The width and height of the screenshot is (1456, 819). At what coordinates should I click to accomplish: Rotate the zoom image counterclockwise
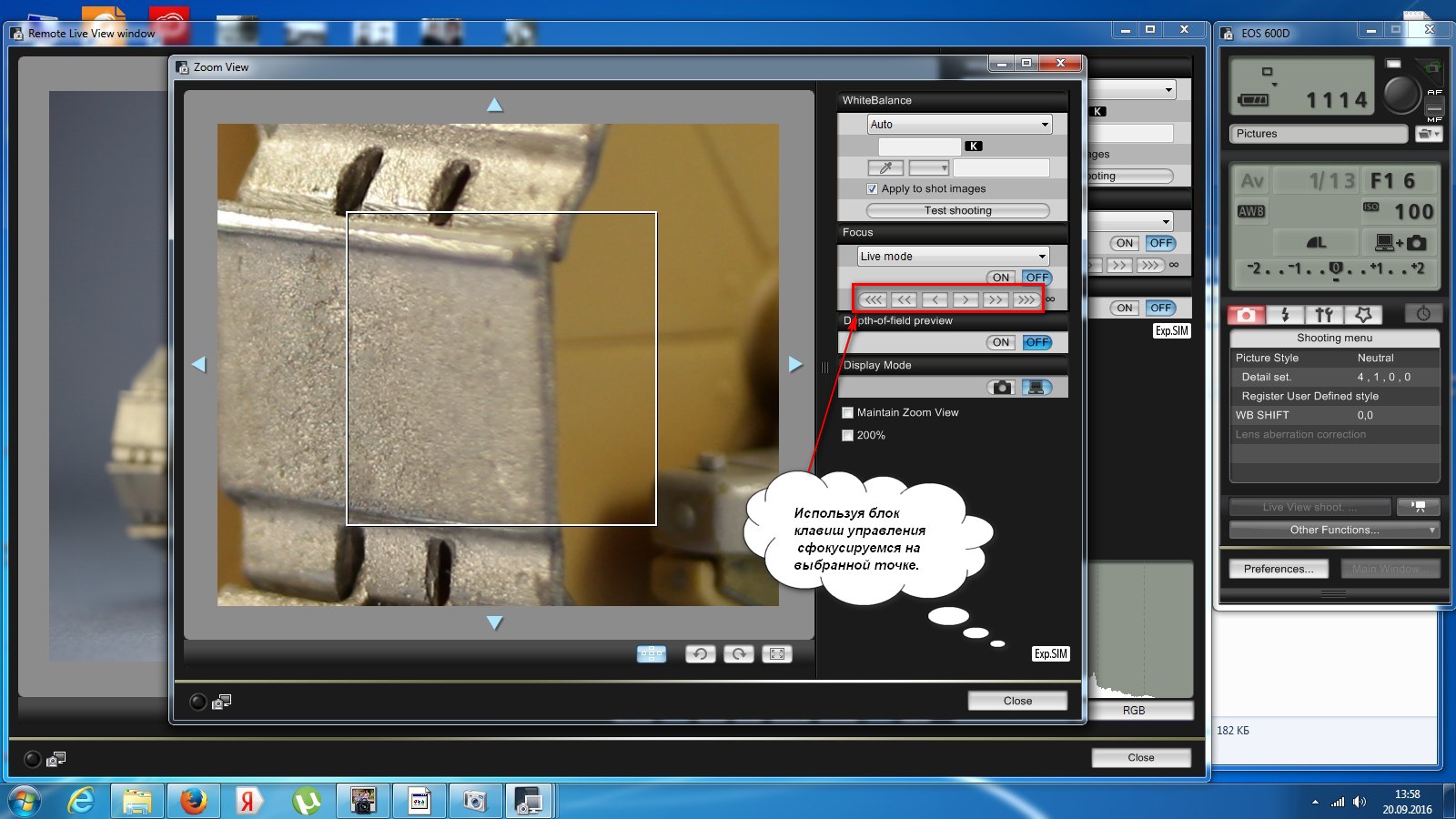pyautogui.click(x=700, y=653)
